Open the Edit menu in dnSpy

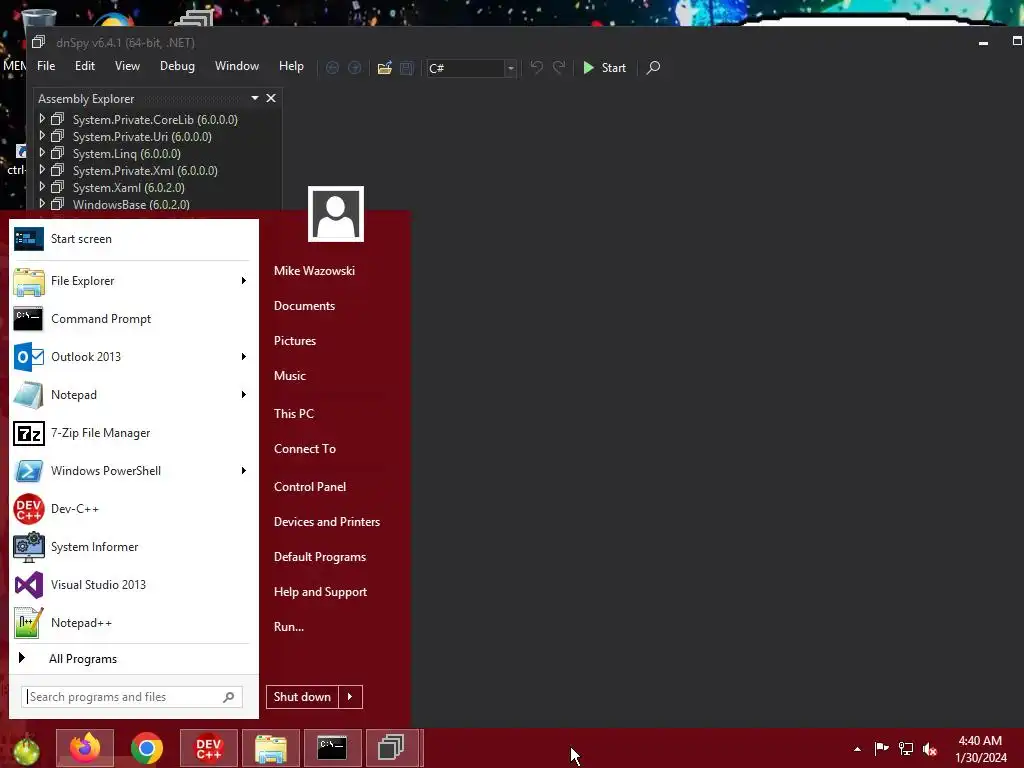pos(85,66)
